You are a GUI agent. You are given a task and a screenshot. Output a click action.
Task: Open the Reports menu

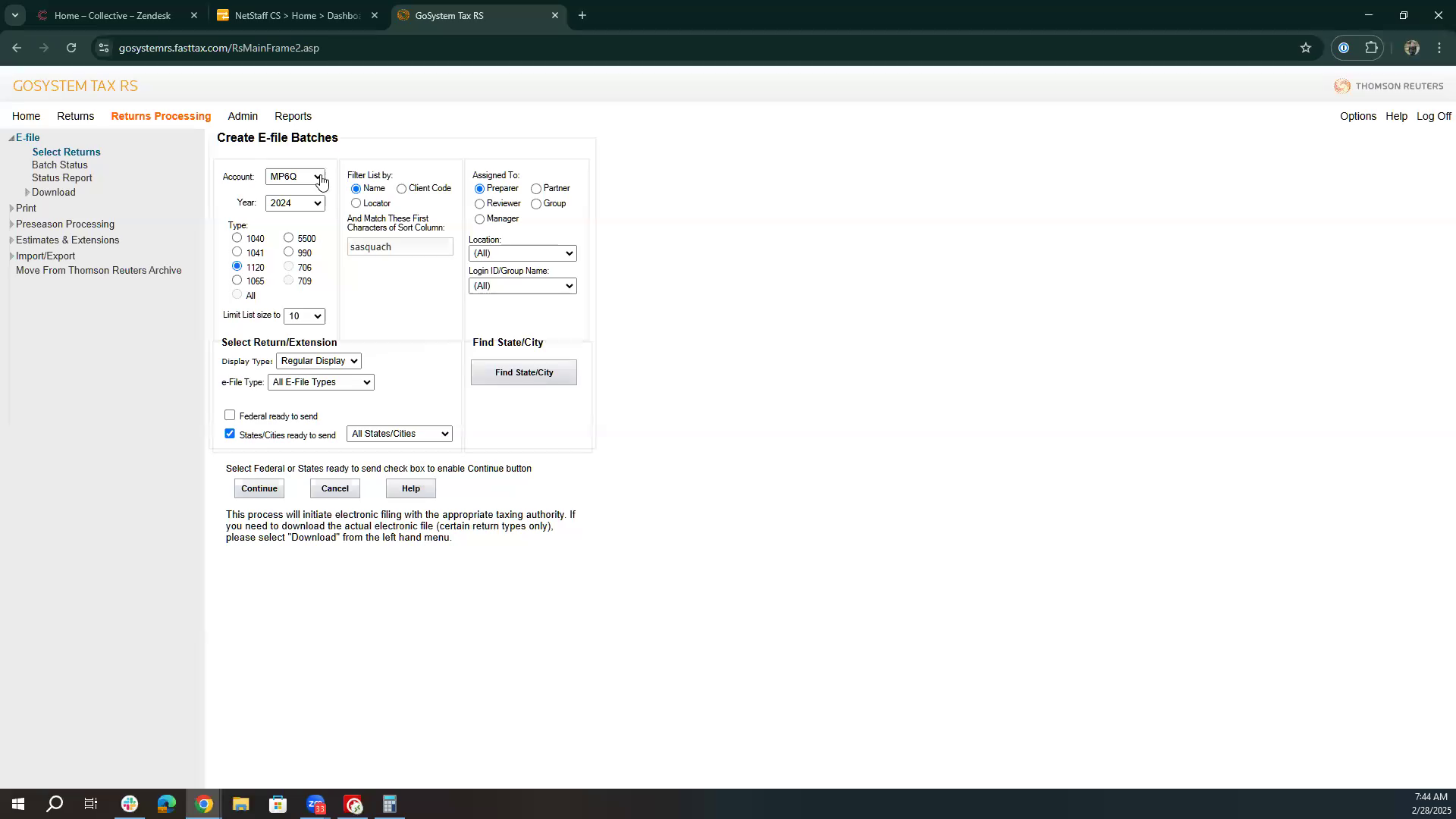click(x=293, y=116)
